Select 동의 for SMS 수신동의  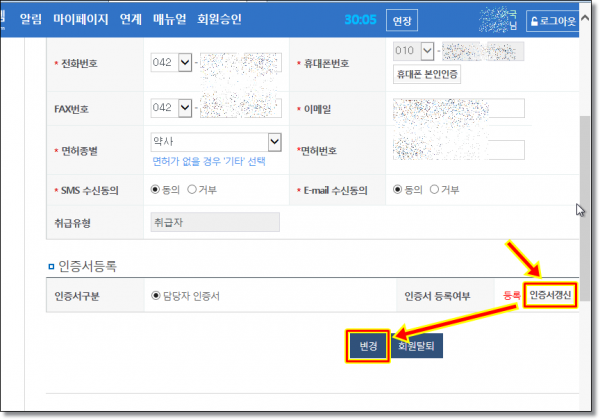click(x=154, y=189)
